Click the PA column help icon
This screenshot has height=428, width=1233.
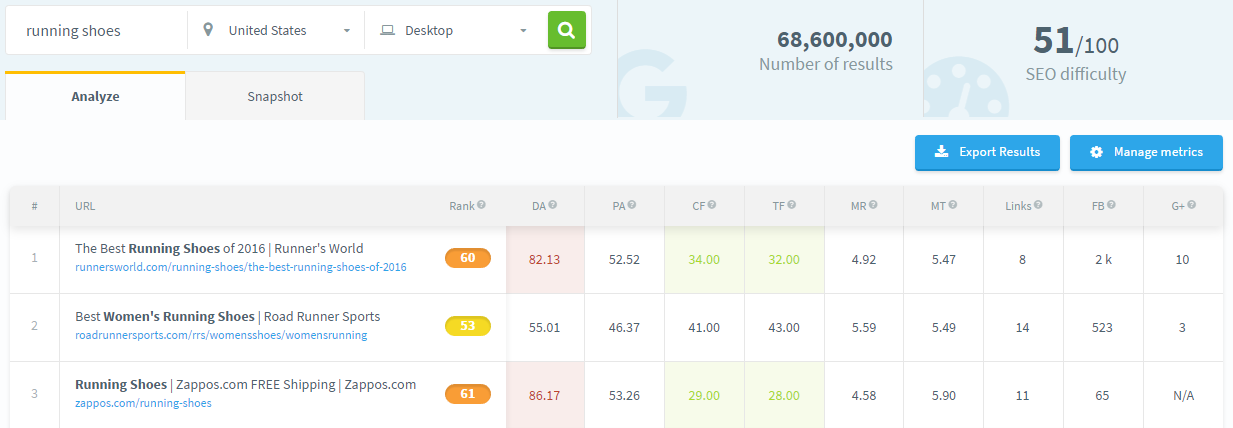point(632,205)
